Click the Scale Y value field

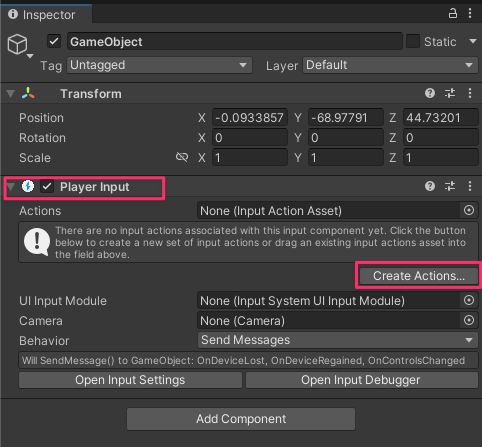tap(346, 157)
